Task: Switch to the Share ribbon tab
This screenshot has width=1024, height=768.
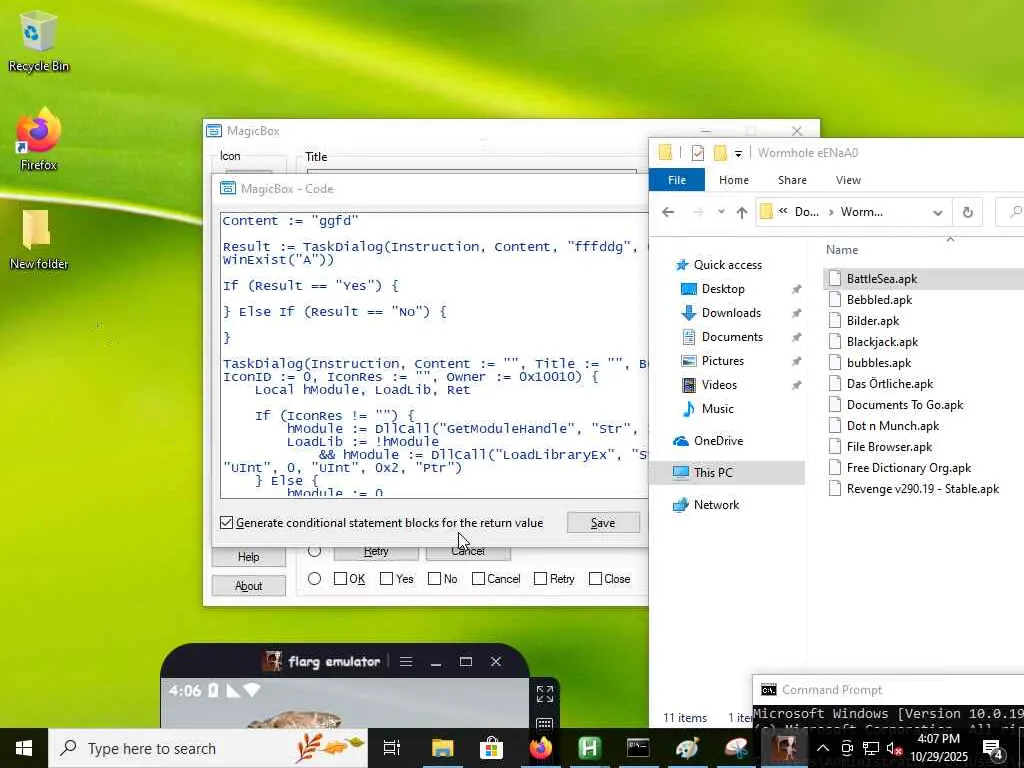Action: (792, 180)
